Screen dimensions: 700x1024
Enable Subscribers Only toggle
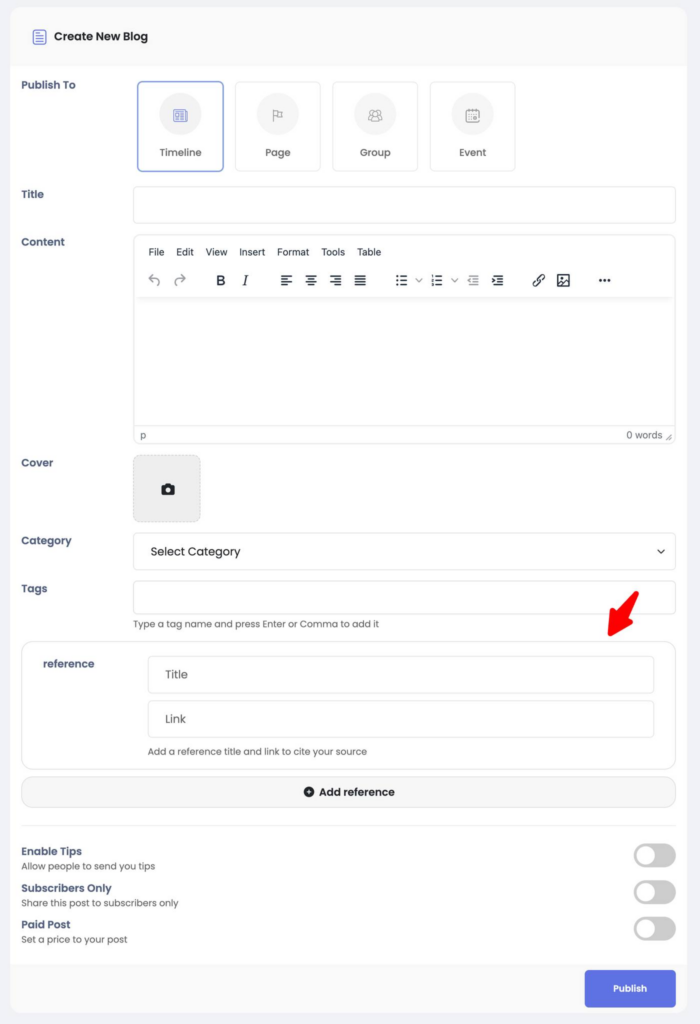654,892
